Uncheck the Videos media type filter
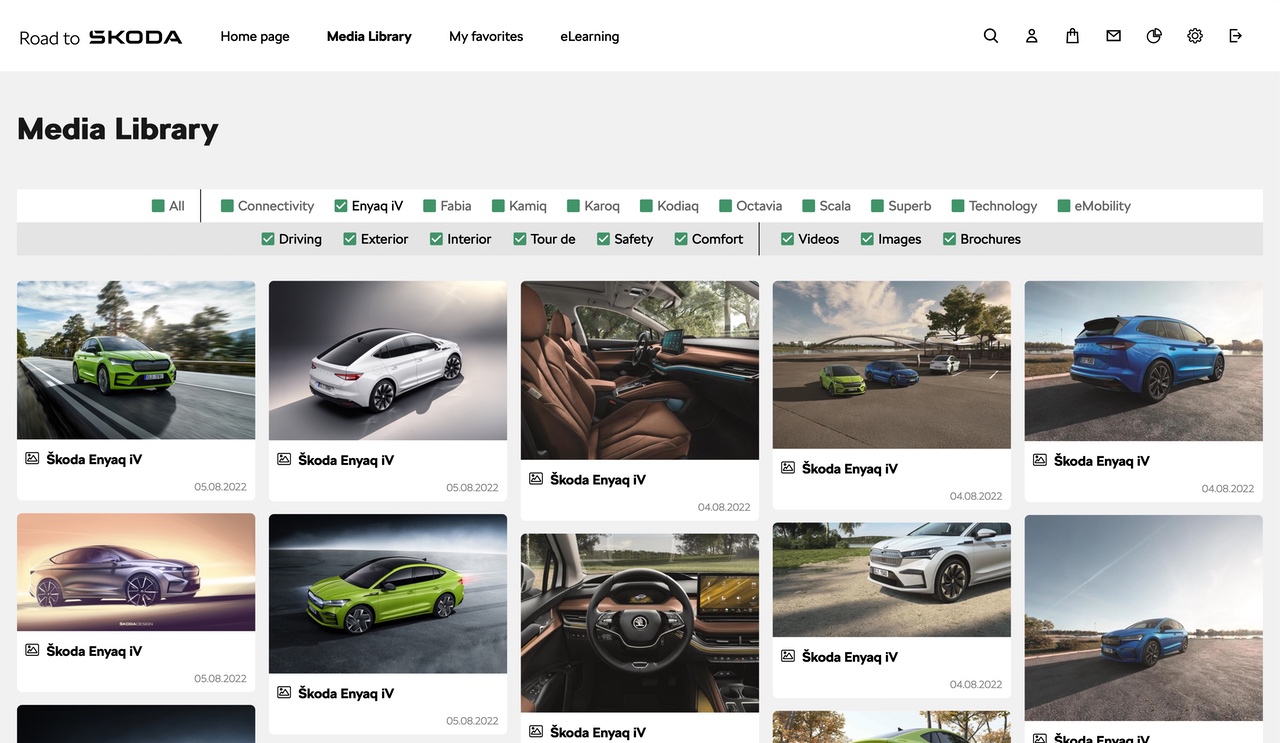The width and height of the screenshot is (1280, 743). pos(788,239)
